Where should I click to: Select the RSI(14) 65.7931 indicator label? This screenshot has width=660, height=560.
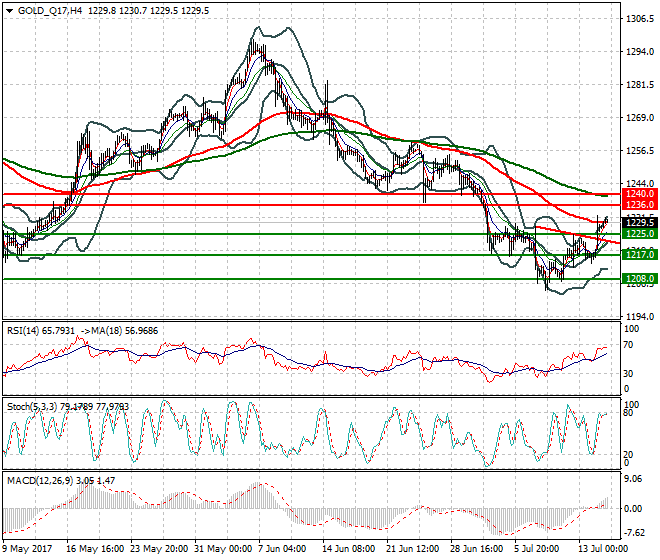click(41, 331)
